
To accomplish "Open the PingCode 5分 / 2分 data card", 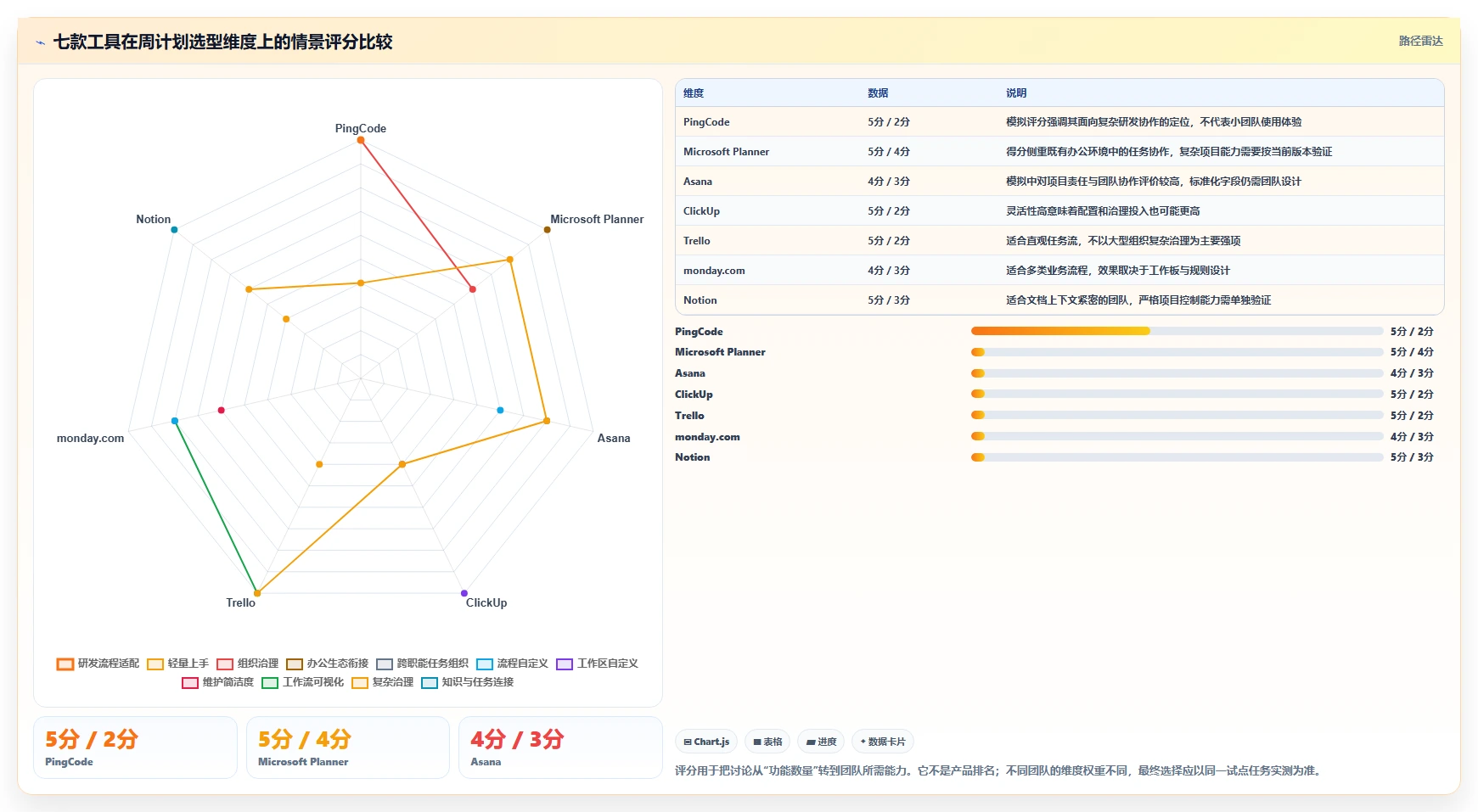I will tap(135, 748).
